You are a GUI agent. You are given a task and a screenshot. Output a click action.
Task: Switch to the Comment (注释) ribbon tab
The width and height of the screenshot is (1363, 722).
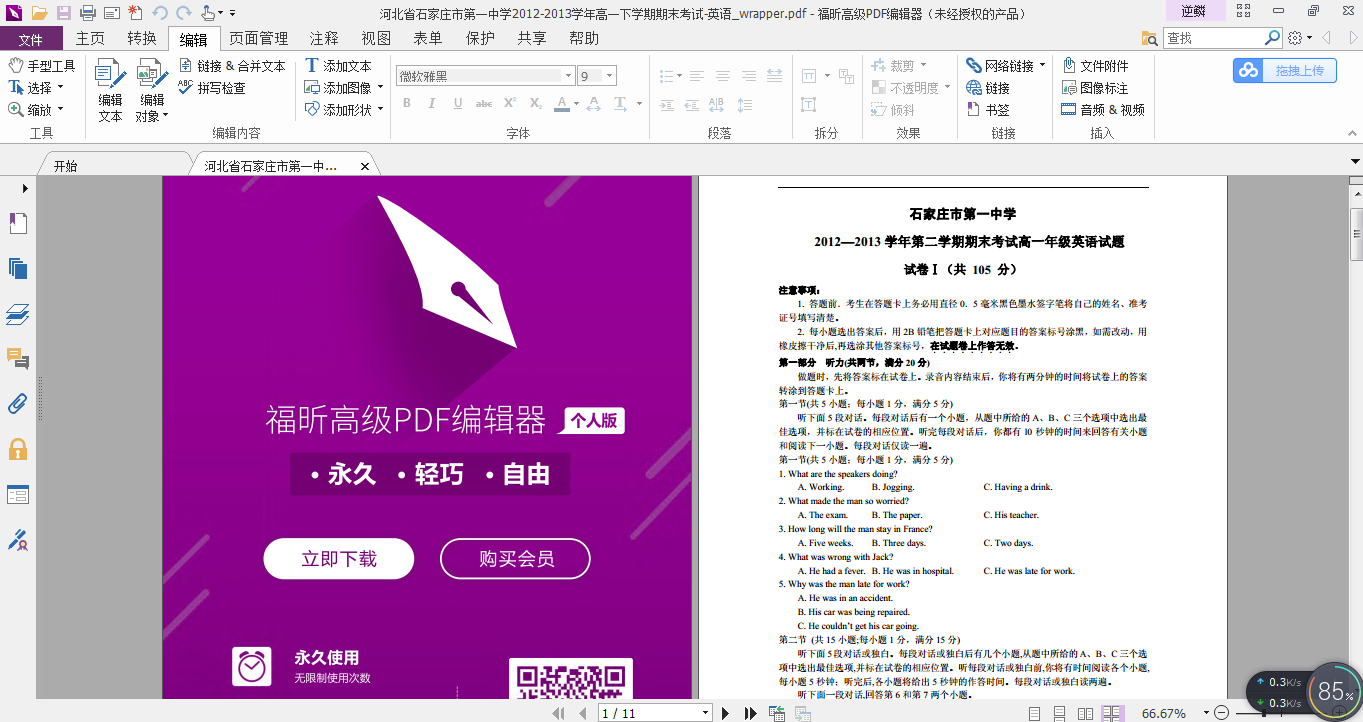pyautogui.click(x=324, y=39)
